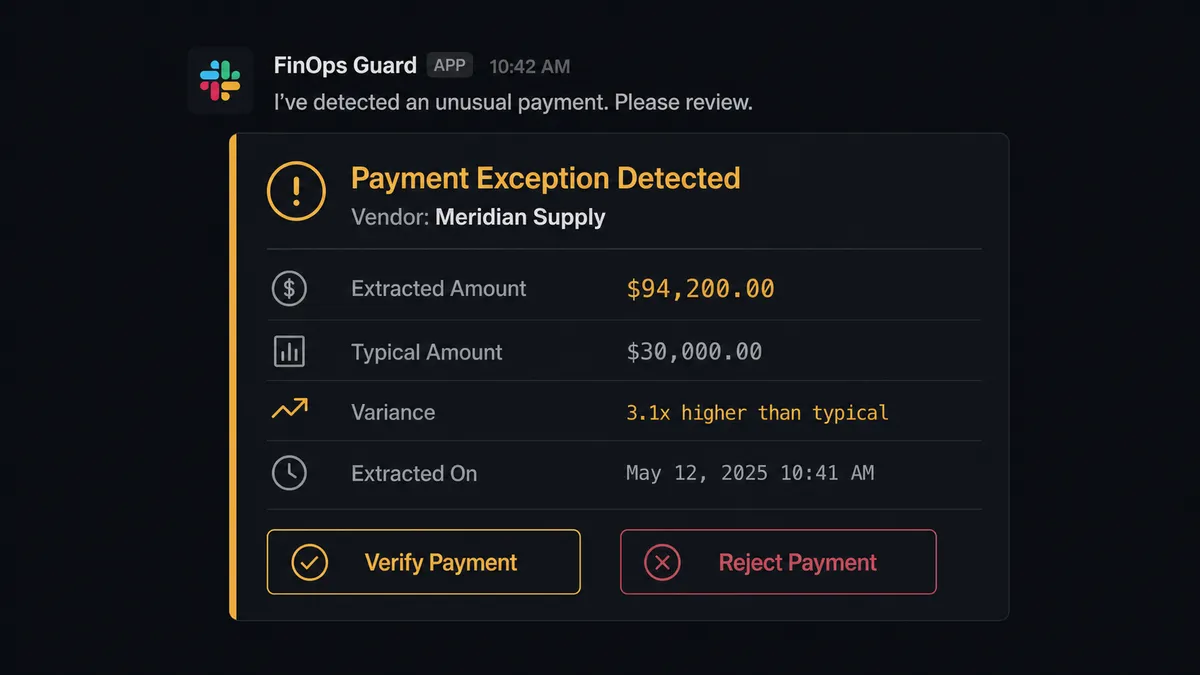Click the dollar sign icon
Viewport: 1200px width, 675px height.
289,289
